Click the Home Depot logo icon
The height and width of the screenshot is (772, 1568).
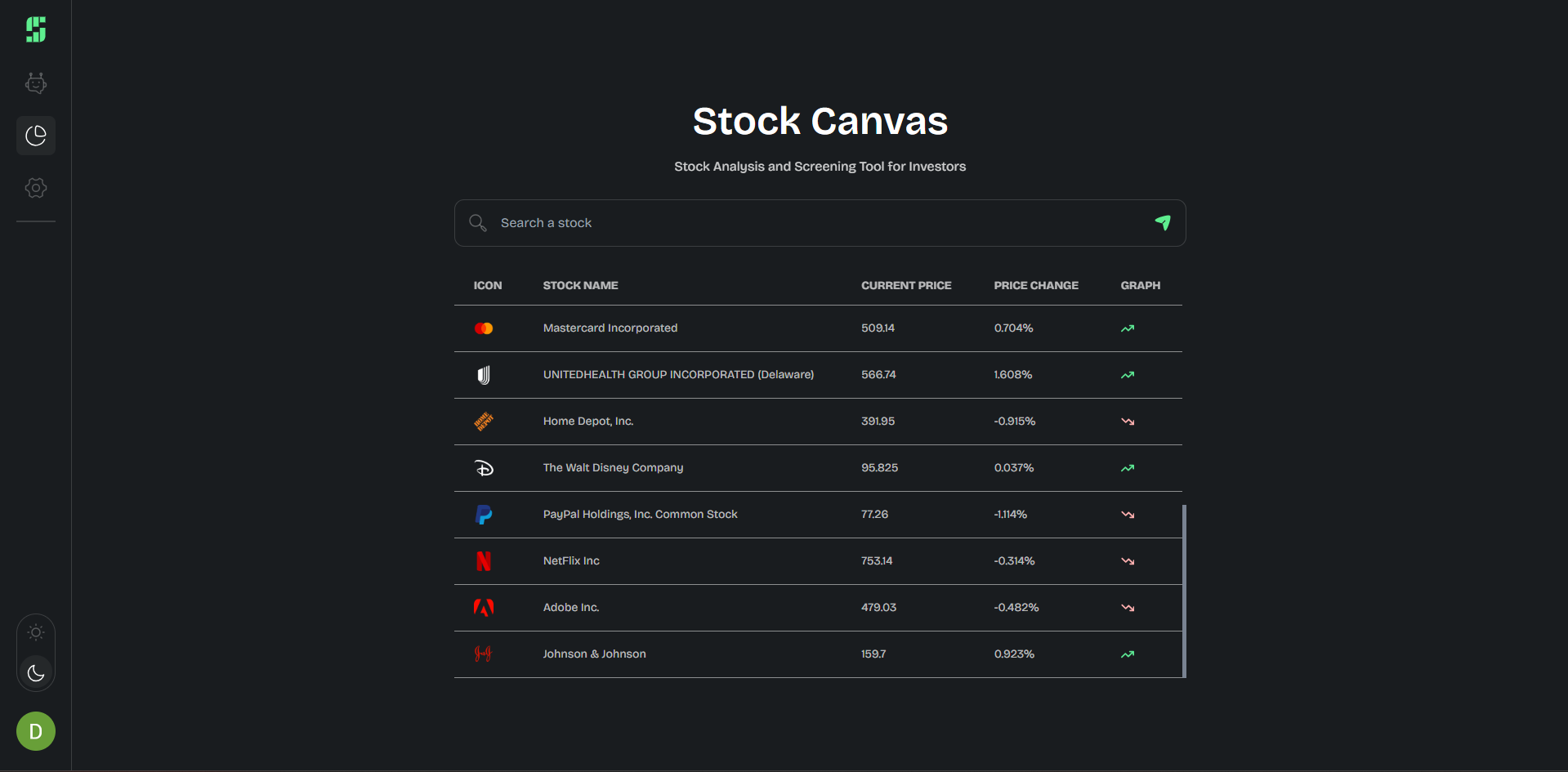point(484,422)
